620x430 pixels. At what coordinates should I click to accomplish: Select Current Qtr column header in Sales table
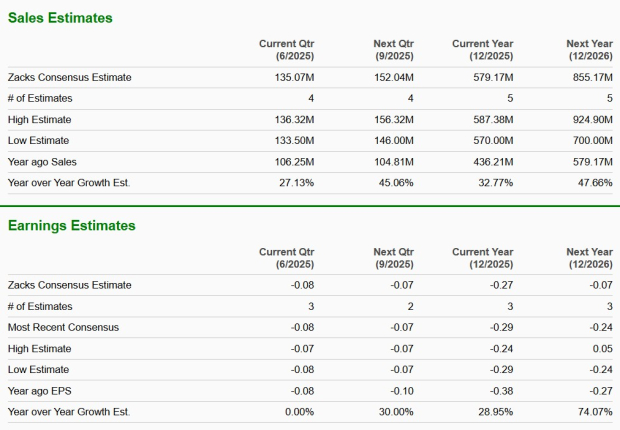click(x=286, y=50)
